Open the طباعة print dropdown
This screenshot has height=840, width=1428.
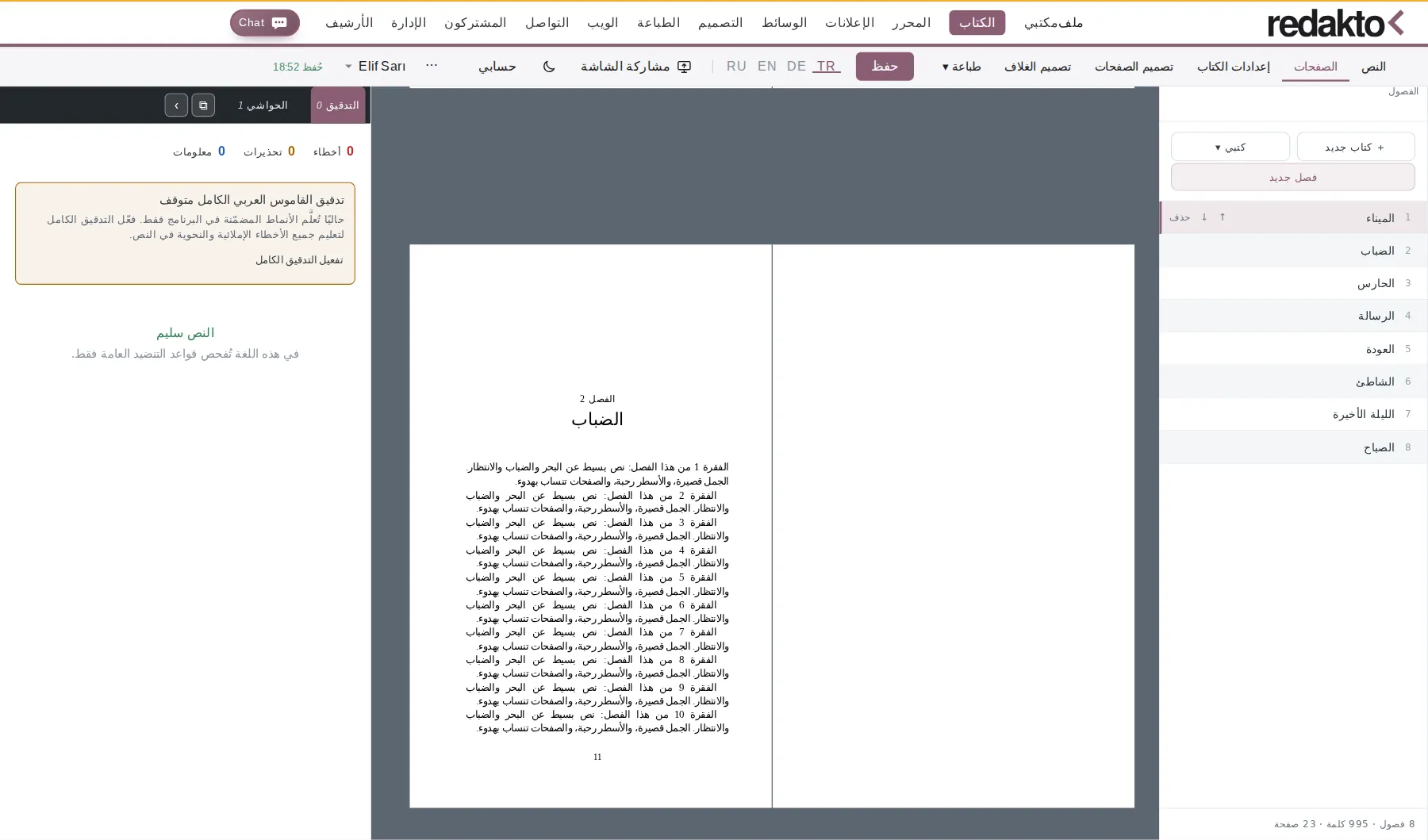(x=962, y=67)
